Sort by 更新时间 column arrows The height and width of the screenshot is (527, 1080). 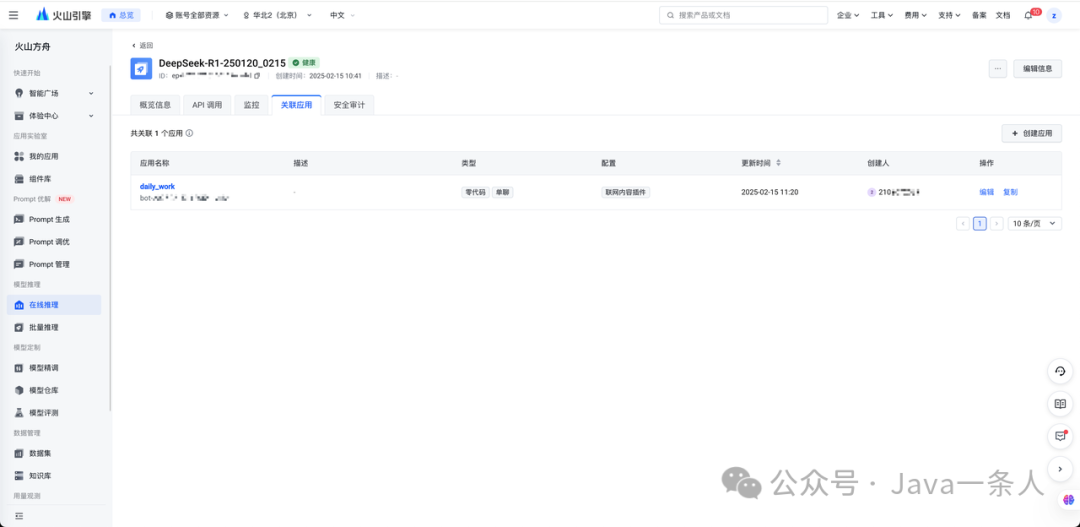click(x=778, y=163)
